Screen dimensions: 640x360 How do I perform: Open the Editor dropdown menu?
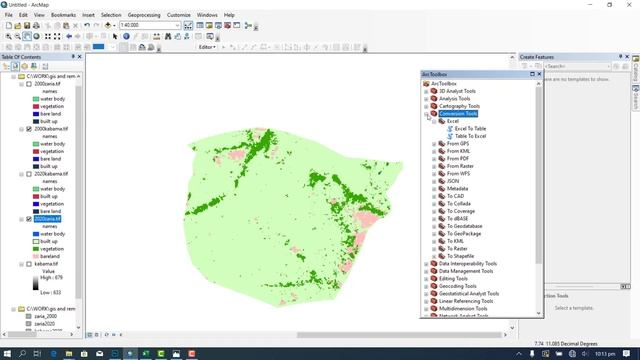tap(207, 47)
